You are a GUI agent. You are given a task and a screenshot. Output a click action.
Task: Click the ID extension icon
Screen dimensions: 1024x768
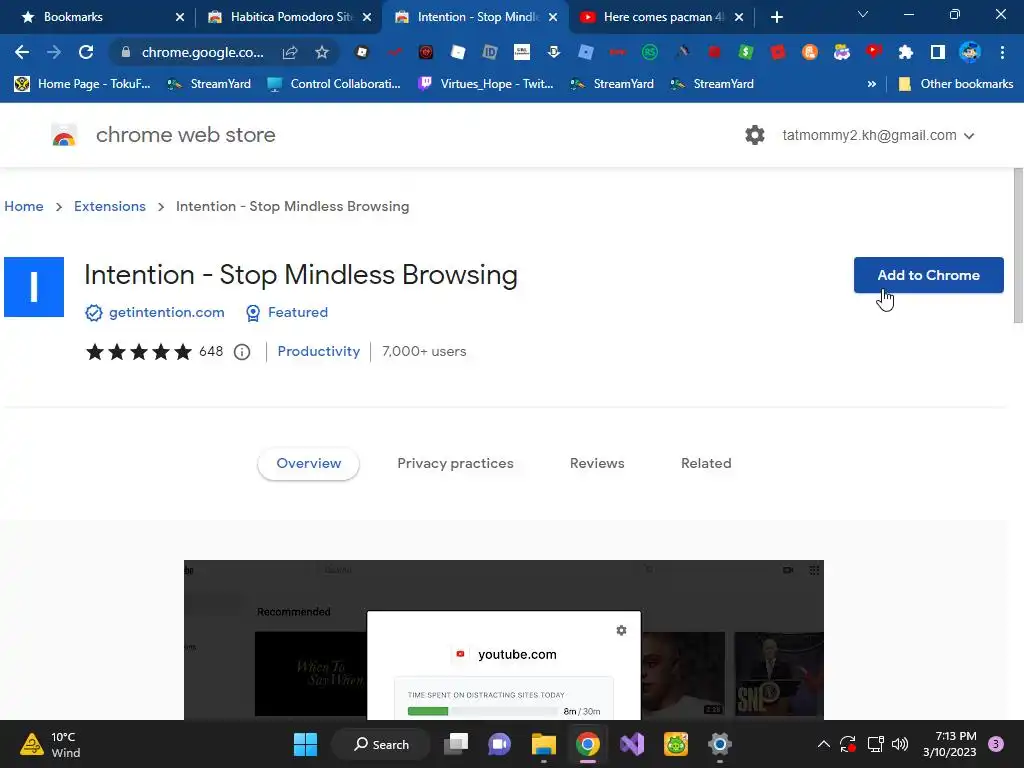point(490,52)
